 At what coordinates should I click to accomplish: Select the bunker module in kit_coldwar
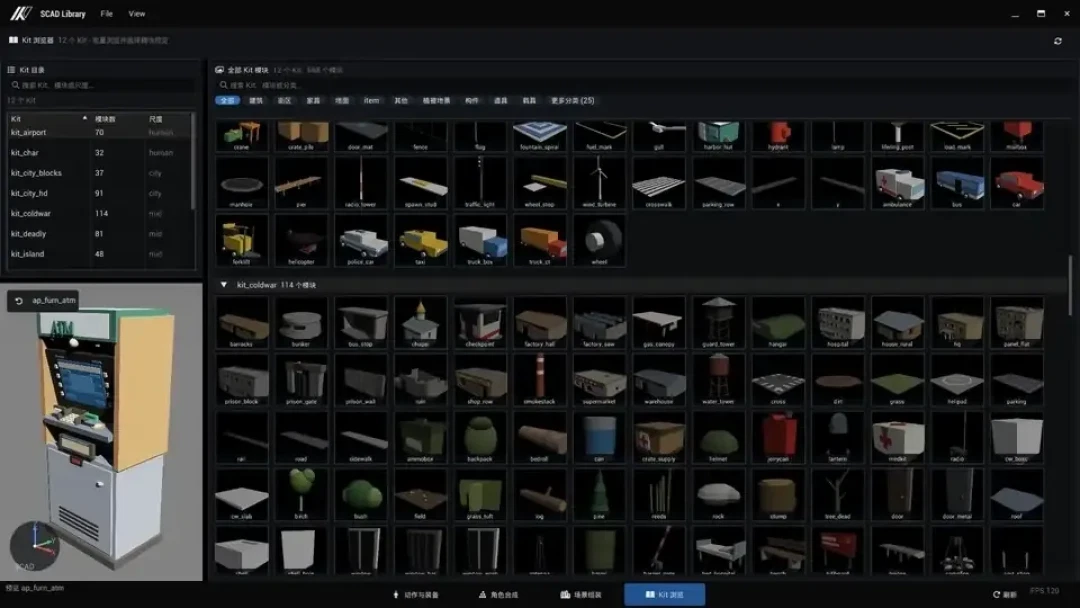(301, 322)
